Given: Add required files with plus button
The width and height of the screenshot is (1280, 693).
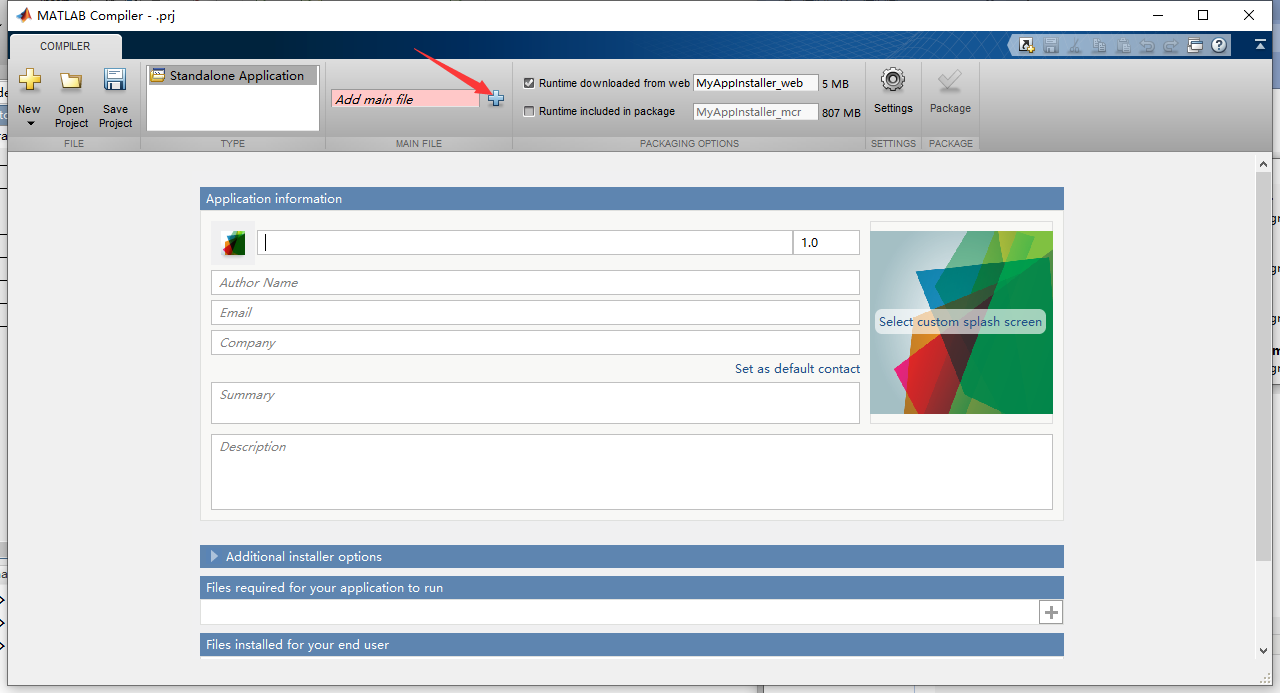Looking at the screenshot, I should (x=1051, y=612).
